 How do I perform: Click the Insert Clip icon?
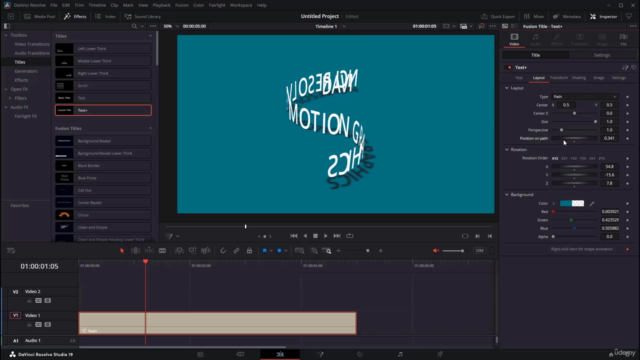[x=179, y=251]
